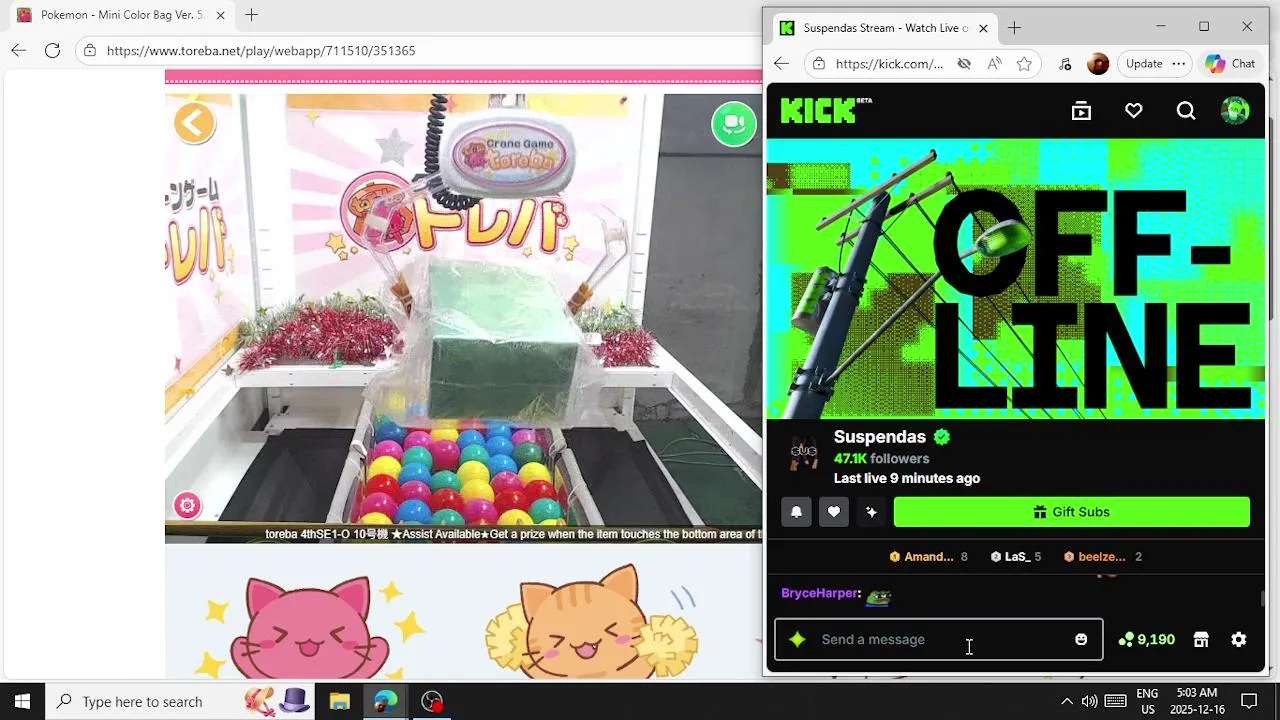Open Suspendas channel name link
The image size is (1280, 720).
(880, 437)
